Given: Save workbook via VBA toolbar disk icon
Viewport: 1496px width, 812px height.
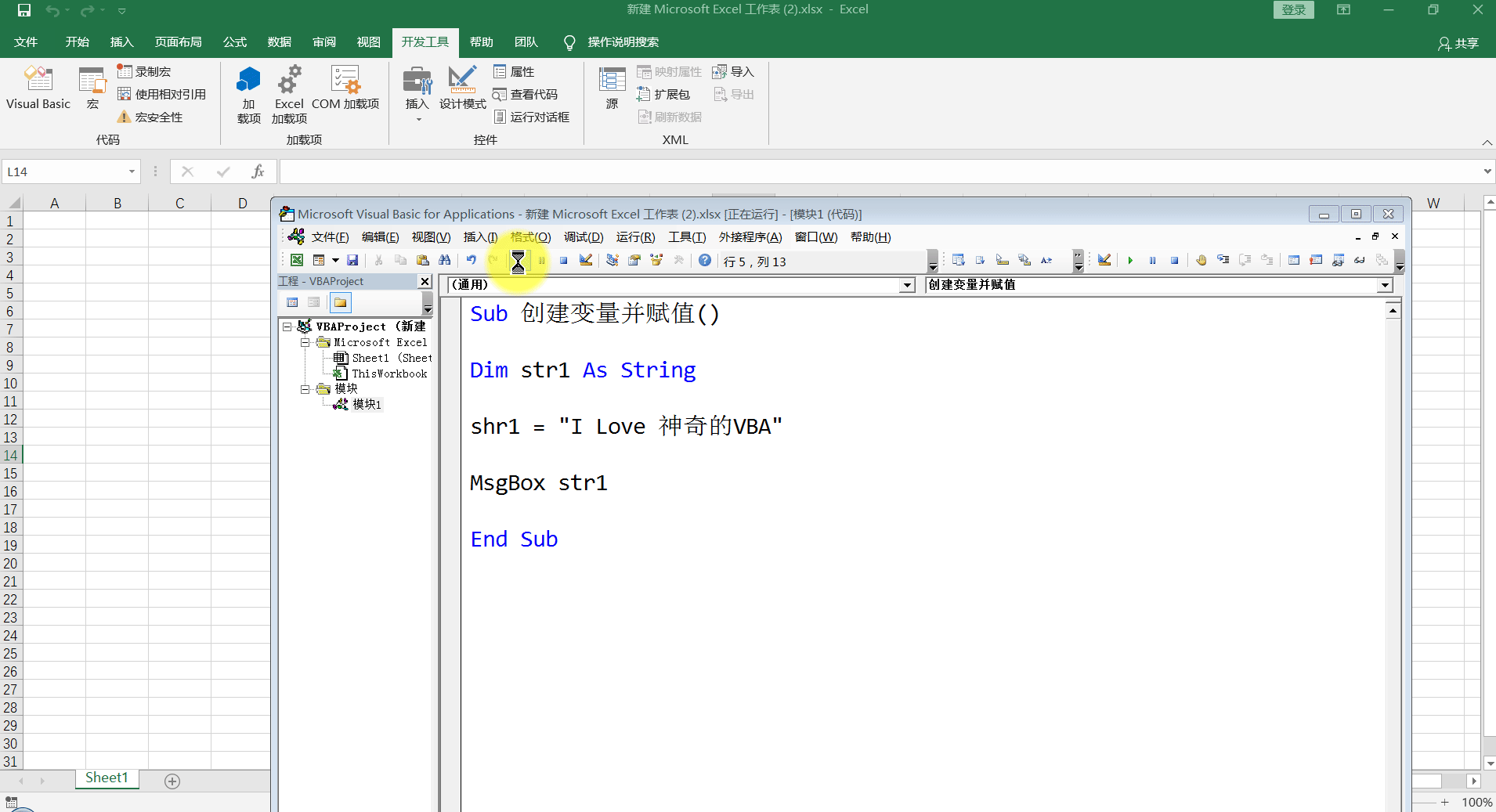Looking at the screenshot, I should [x=352, y=260].
